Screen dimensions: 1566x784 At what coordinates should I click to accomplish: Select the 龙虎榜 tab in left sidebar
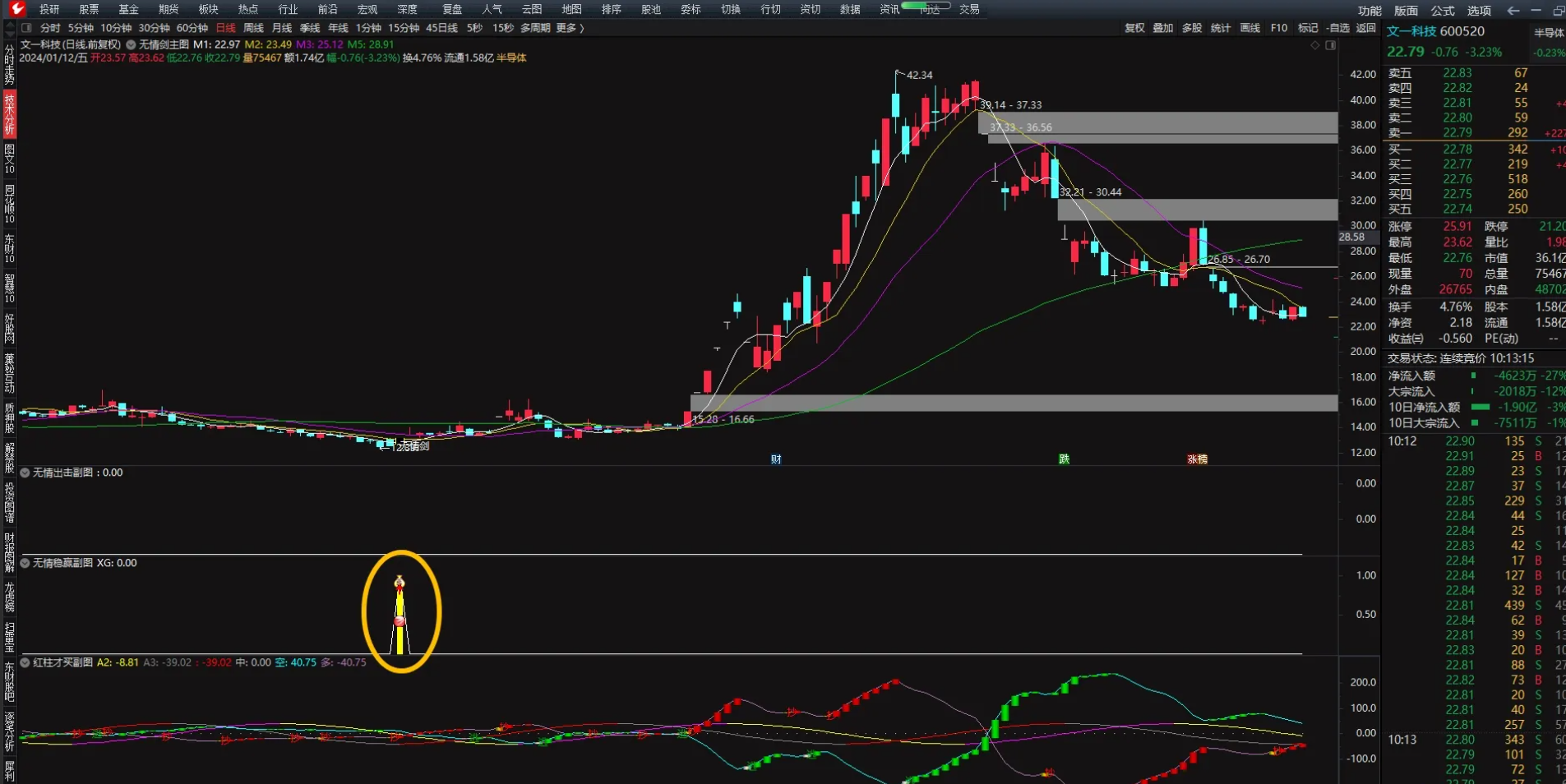(9, 597)
